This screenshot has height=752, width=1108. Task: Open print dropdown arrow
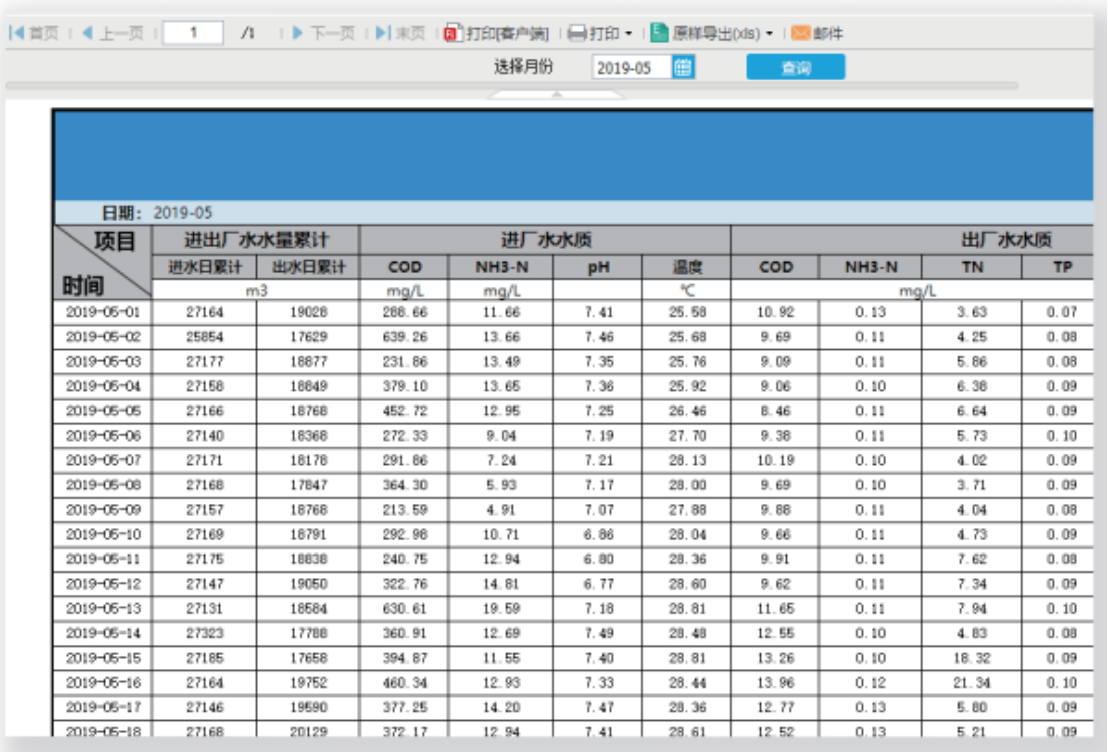pos(628,33)
